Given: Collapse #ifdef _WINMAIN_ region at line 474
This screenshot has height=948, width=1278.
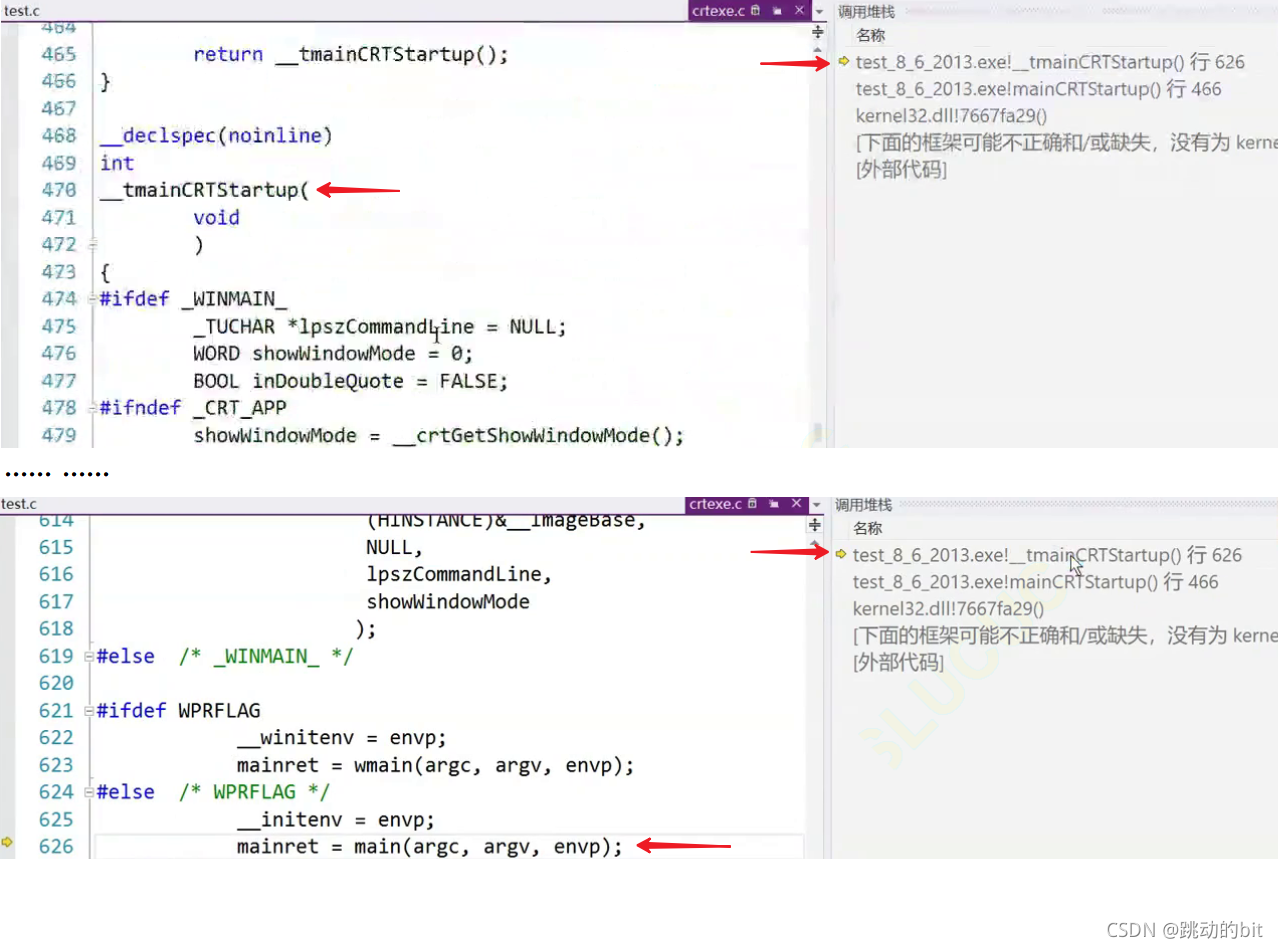Looking at the screenshot, I should pyautogui.click(x=92, y=299).
